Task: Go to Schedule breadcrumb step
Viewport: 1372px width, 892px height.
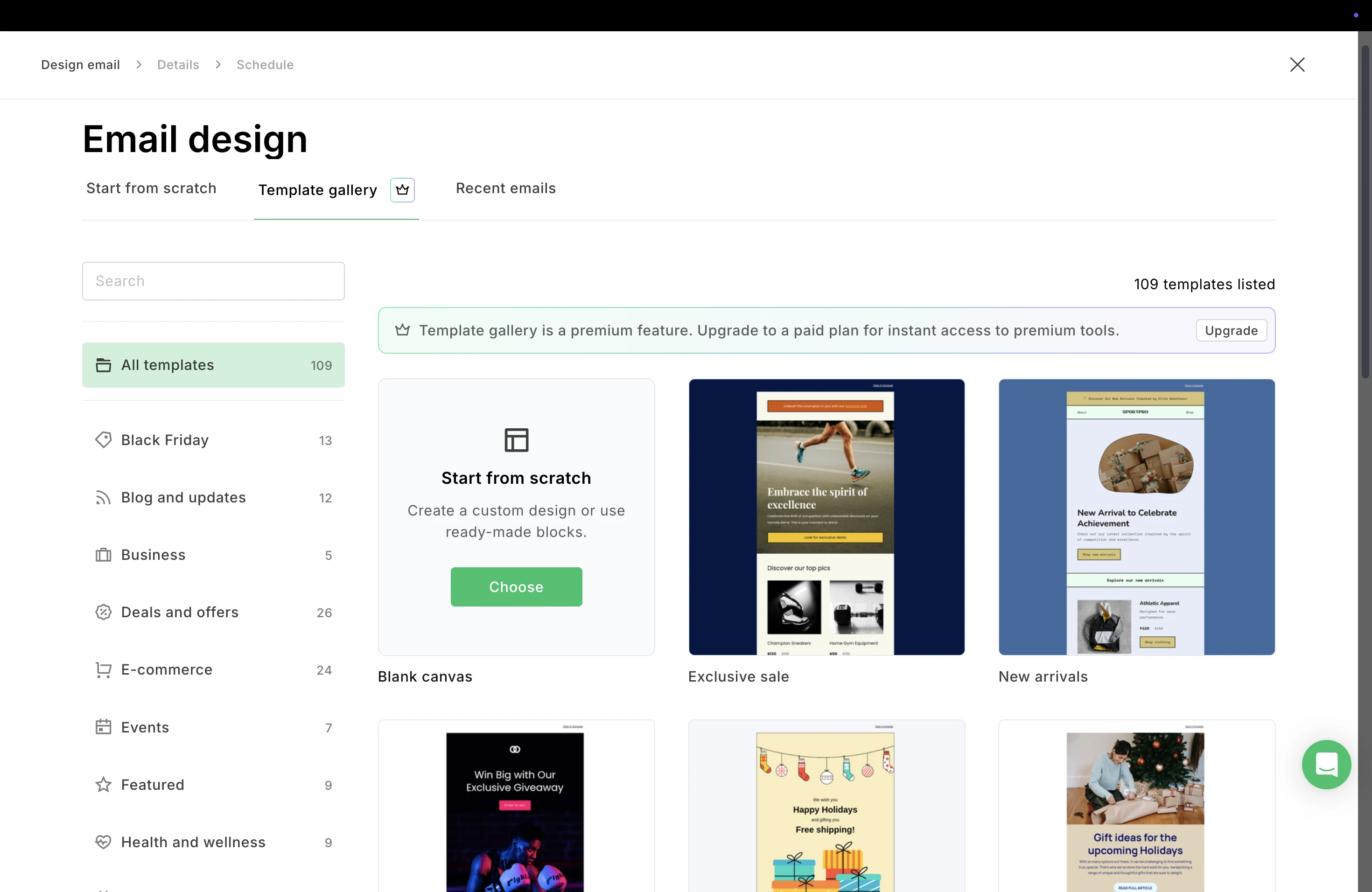Action: [x=265, y=64]
